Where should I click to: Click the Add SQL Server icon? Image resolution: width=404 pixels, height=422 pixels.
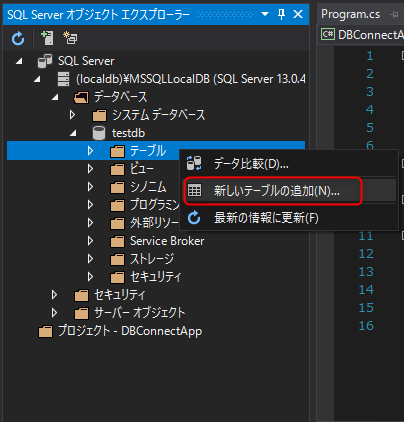[47, 38]
